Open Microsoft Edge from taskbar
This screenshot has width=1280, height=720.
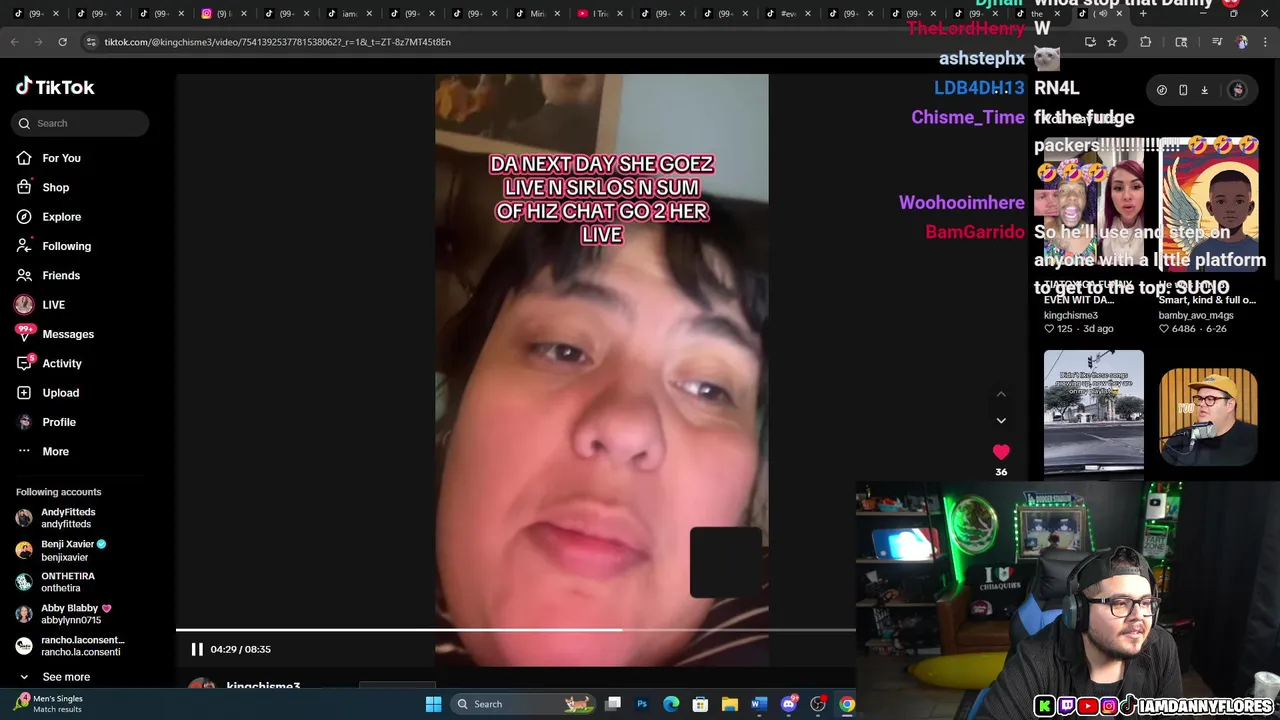(x=671, y=704)
